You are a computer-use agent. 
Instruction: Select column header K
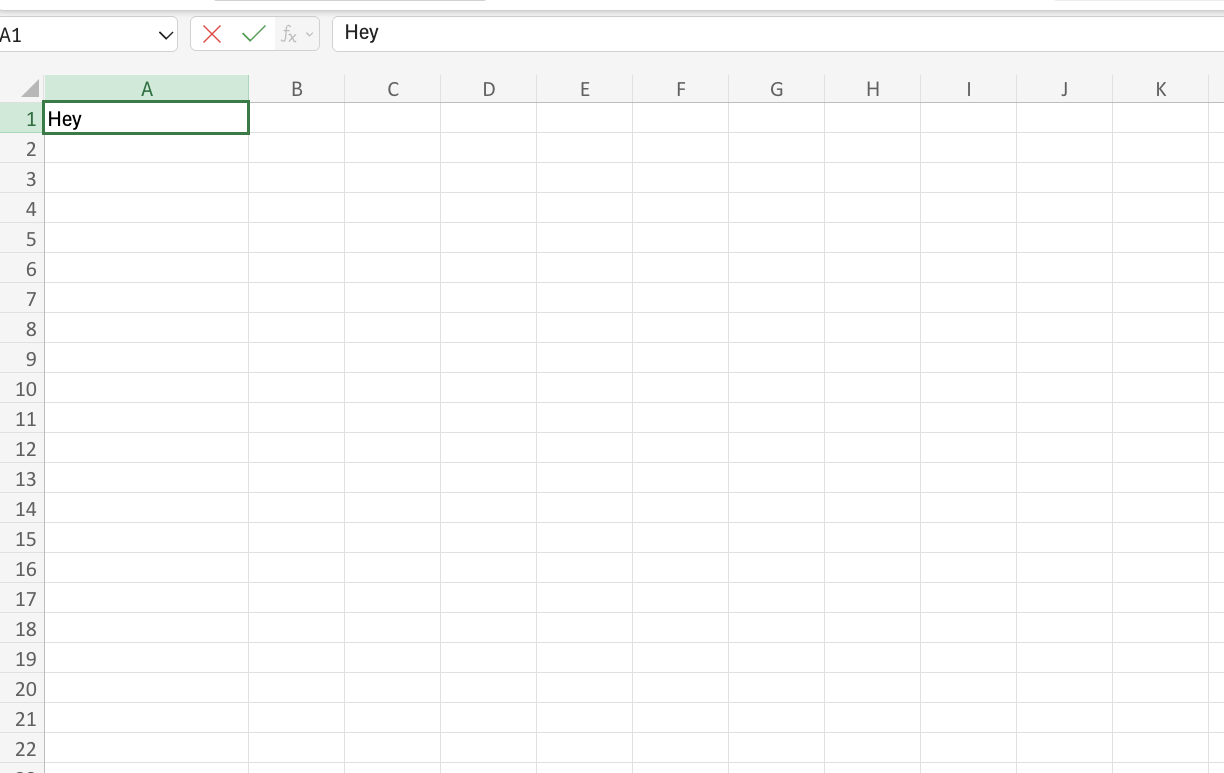point(1160,88)
